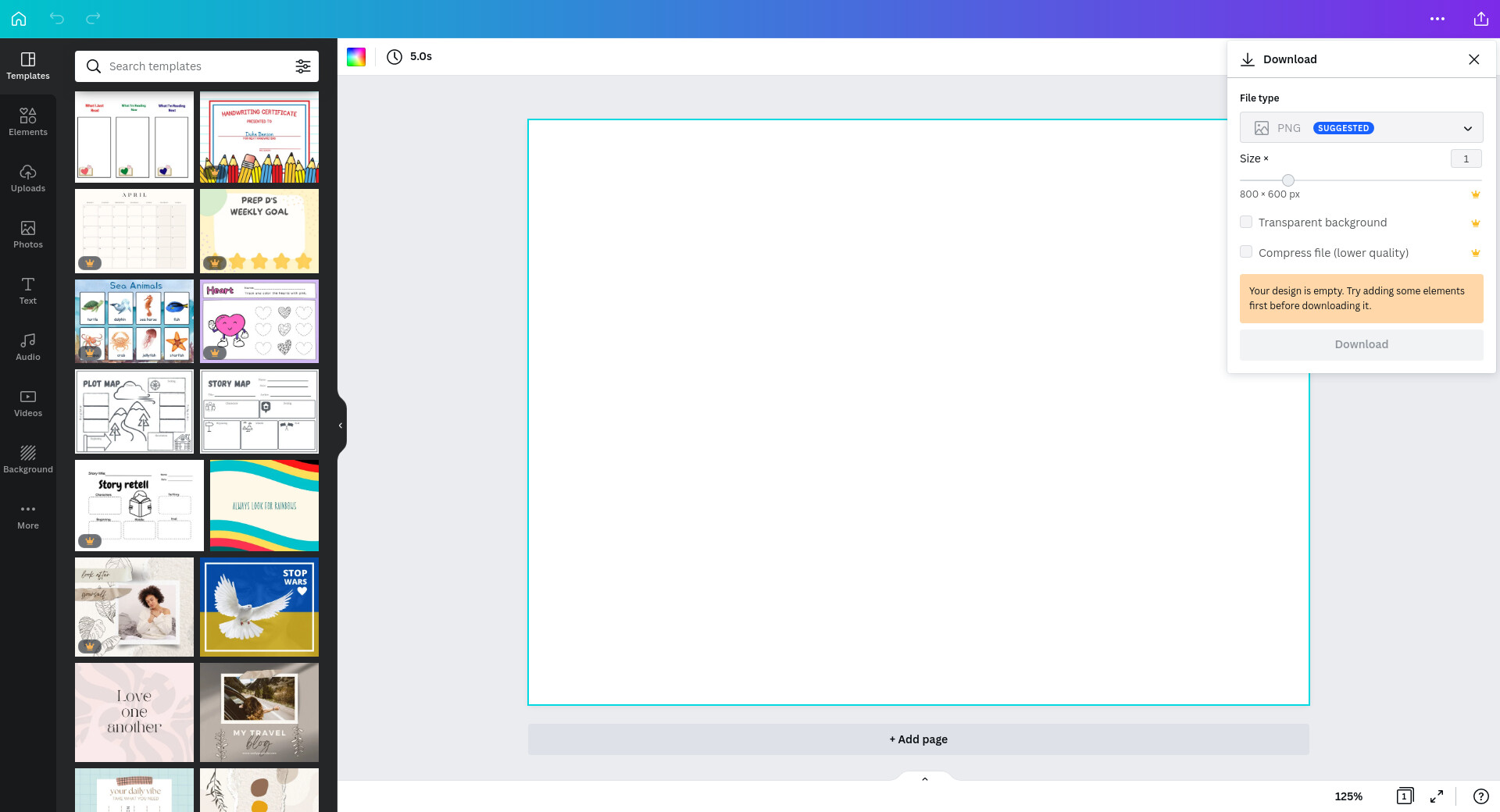
Task: Select the Always Look for Rainbows template
Action: (264, 506)
